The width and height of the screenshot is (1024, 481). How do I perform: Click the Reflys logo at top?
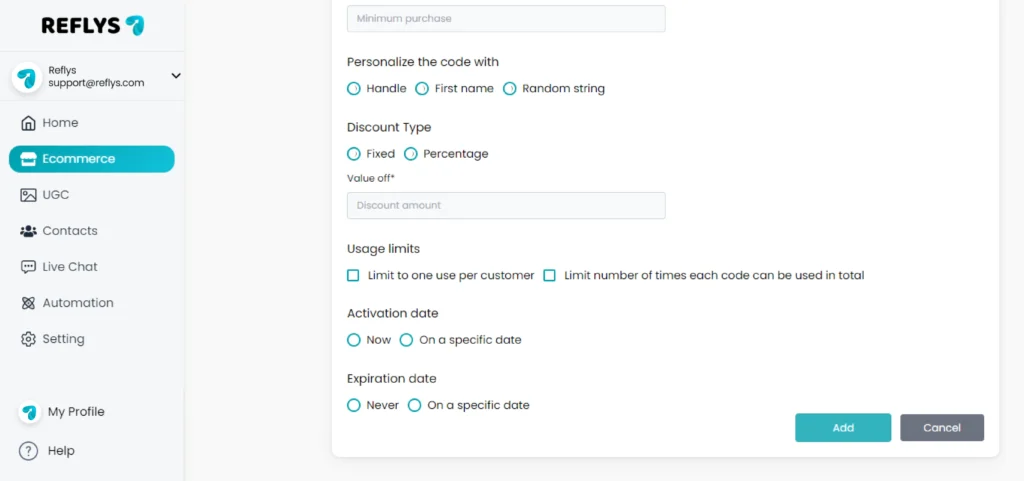point(93,25)
